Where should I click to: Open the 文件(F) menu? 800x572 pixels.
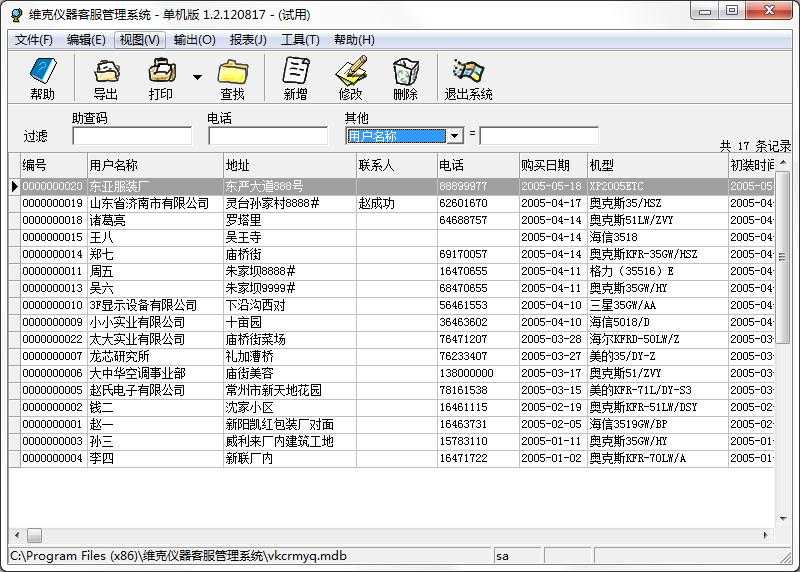(x=34, y=40)
